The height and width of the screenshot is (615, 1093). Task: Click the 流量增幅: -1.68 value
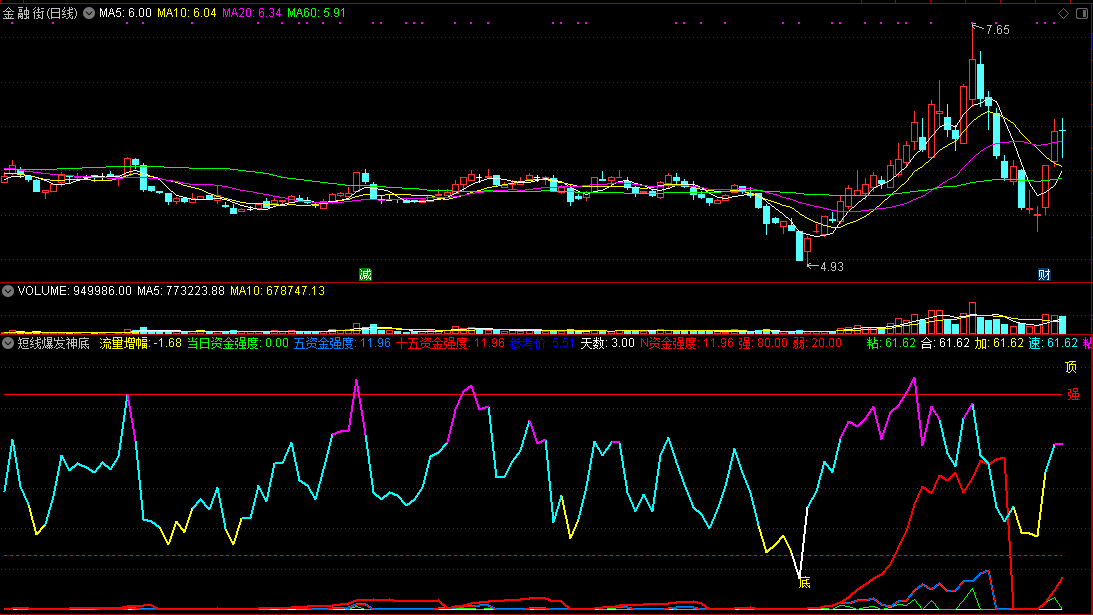pyautogui.click(x=140, y=343)
